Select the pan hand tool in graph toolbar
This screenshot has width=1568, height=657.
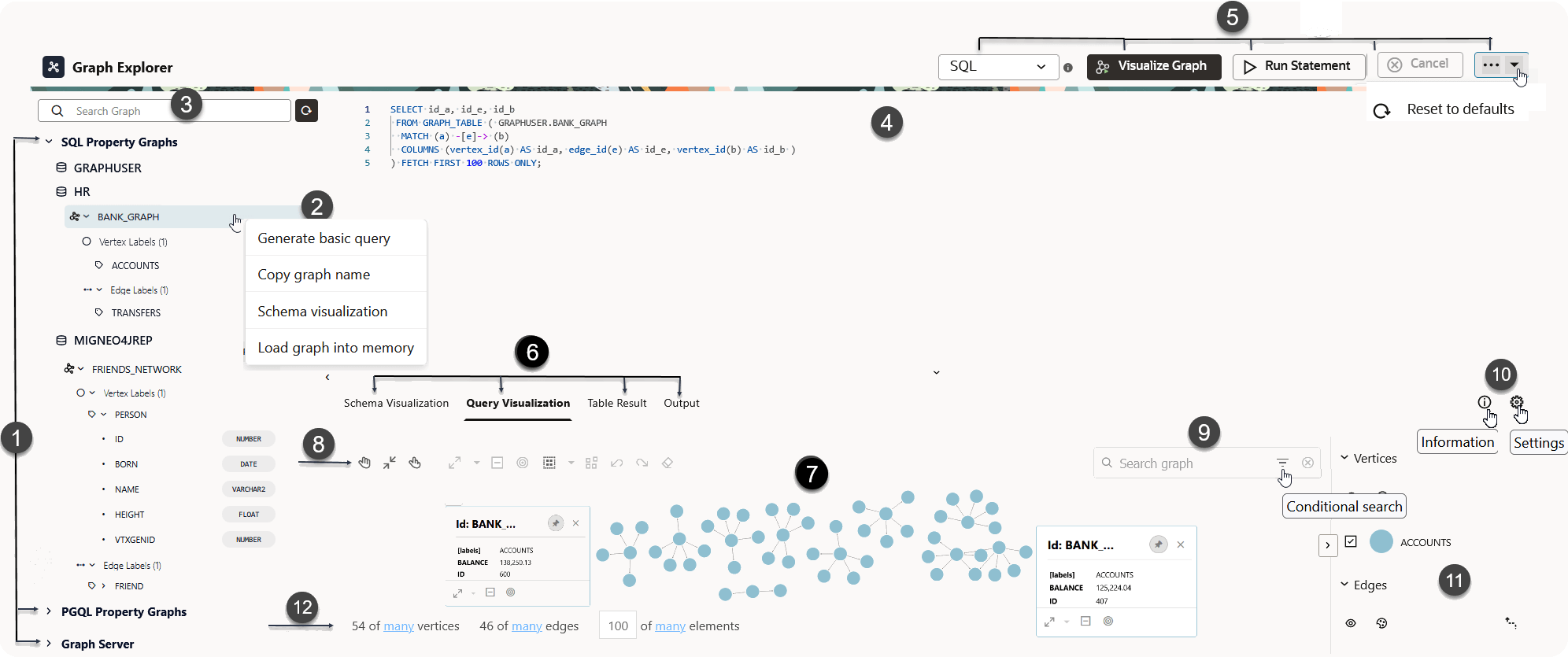coord(364,463)
